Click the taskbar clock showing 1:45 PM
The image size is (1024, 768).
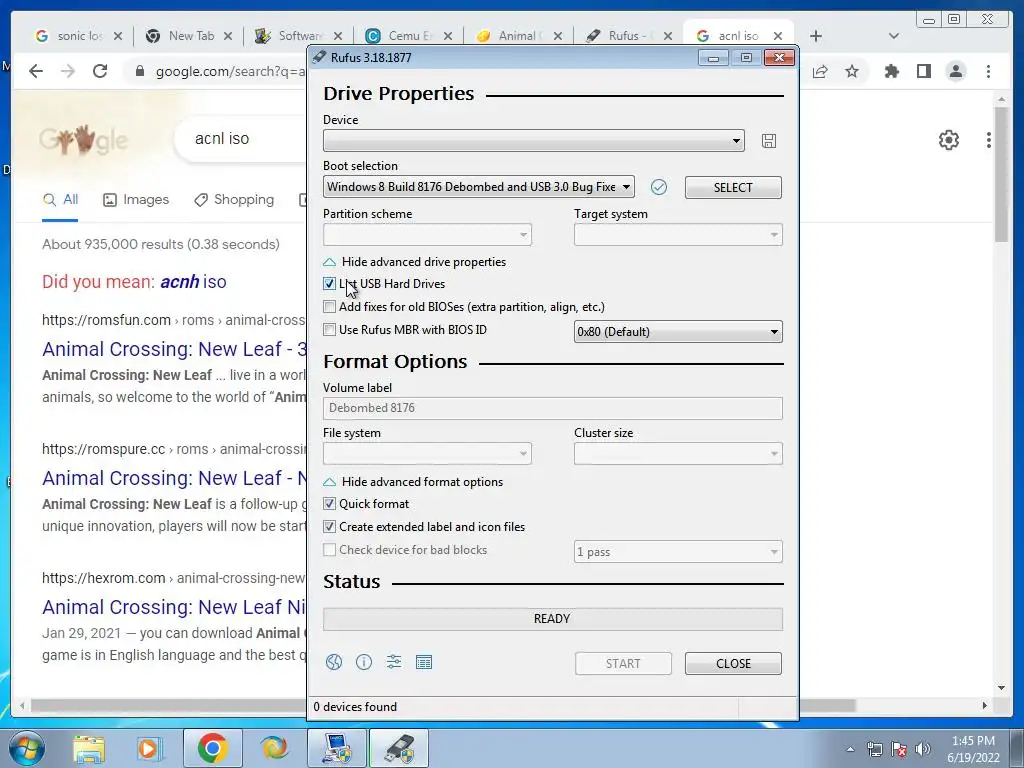click(x=973, y=749)
